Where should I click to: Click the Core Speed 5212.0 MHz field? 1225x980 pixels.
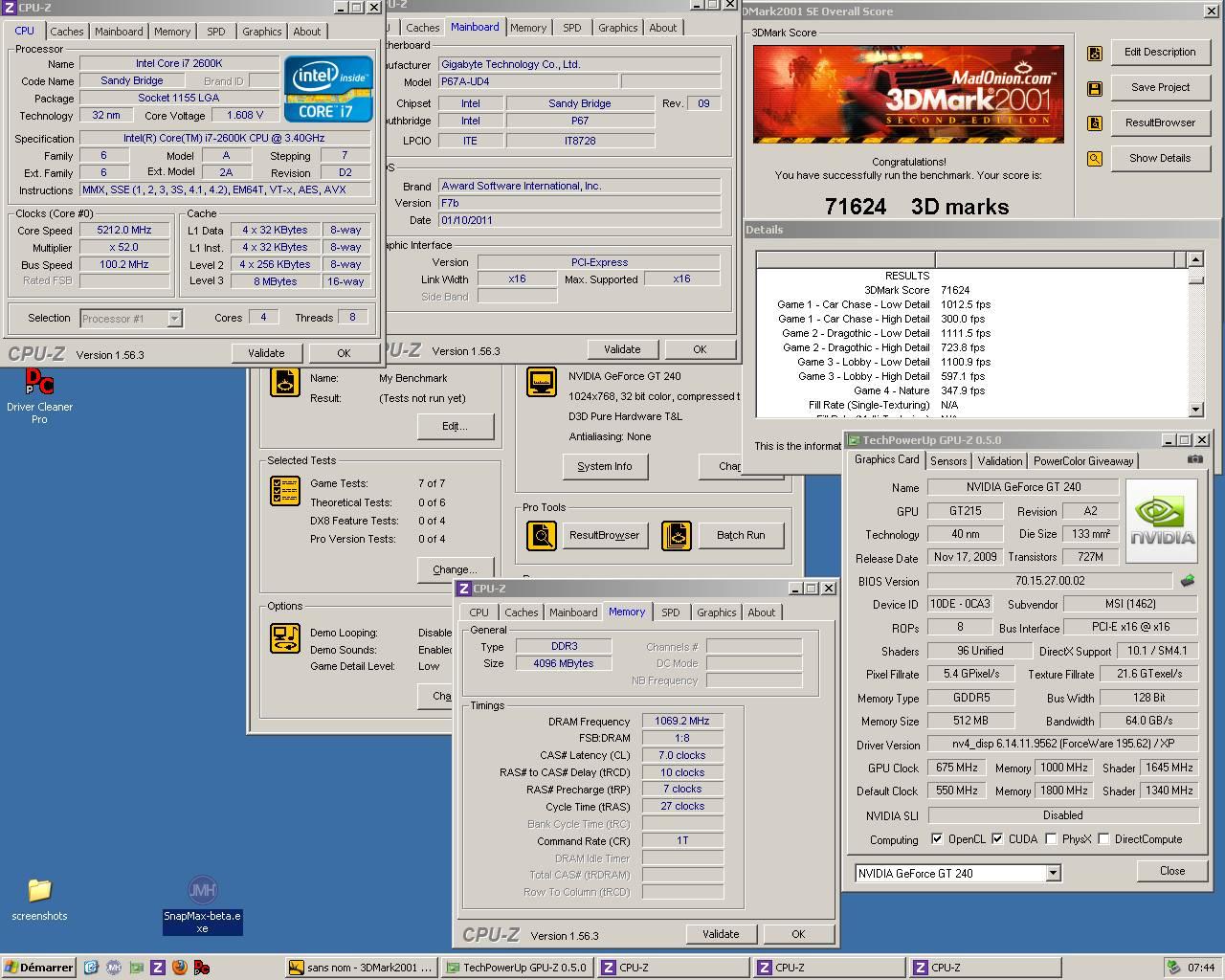124,230
